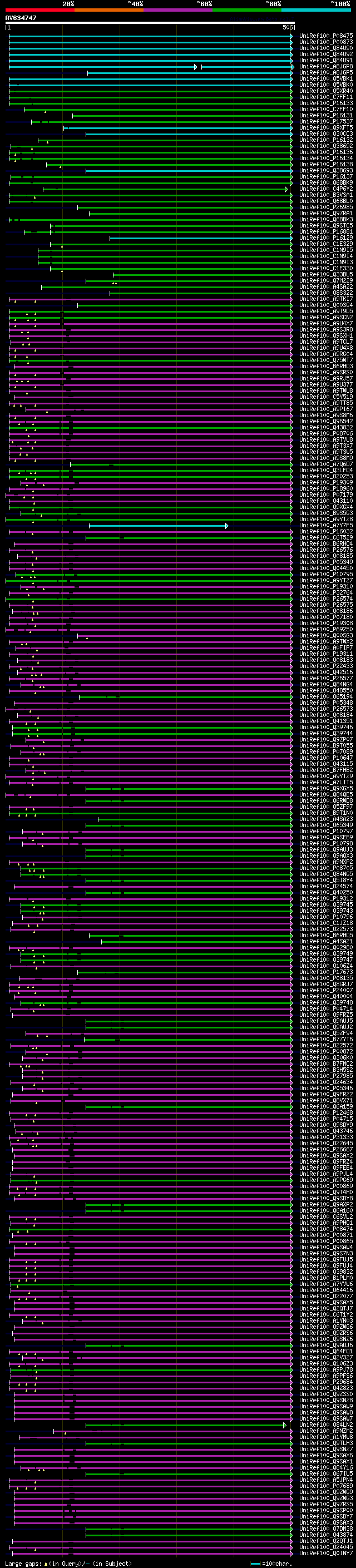This screenshot has height=1568, width=356.
Task: Open hit UniRef100_P27985
Action: (x=326, y=1076)
